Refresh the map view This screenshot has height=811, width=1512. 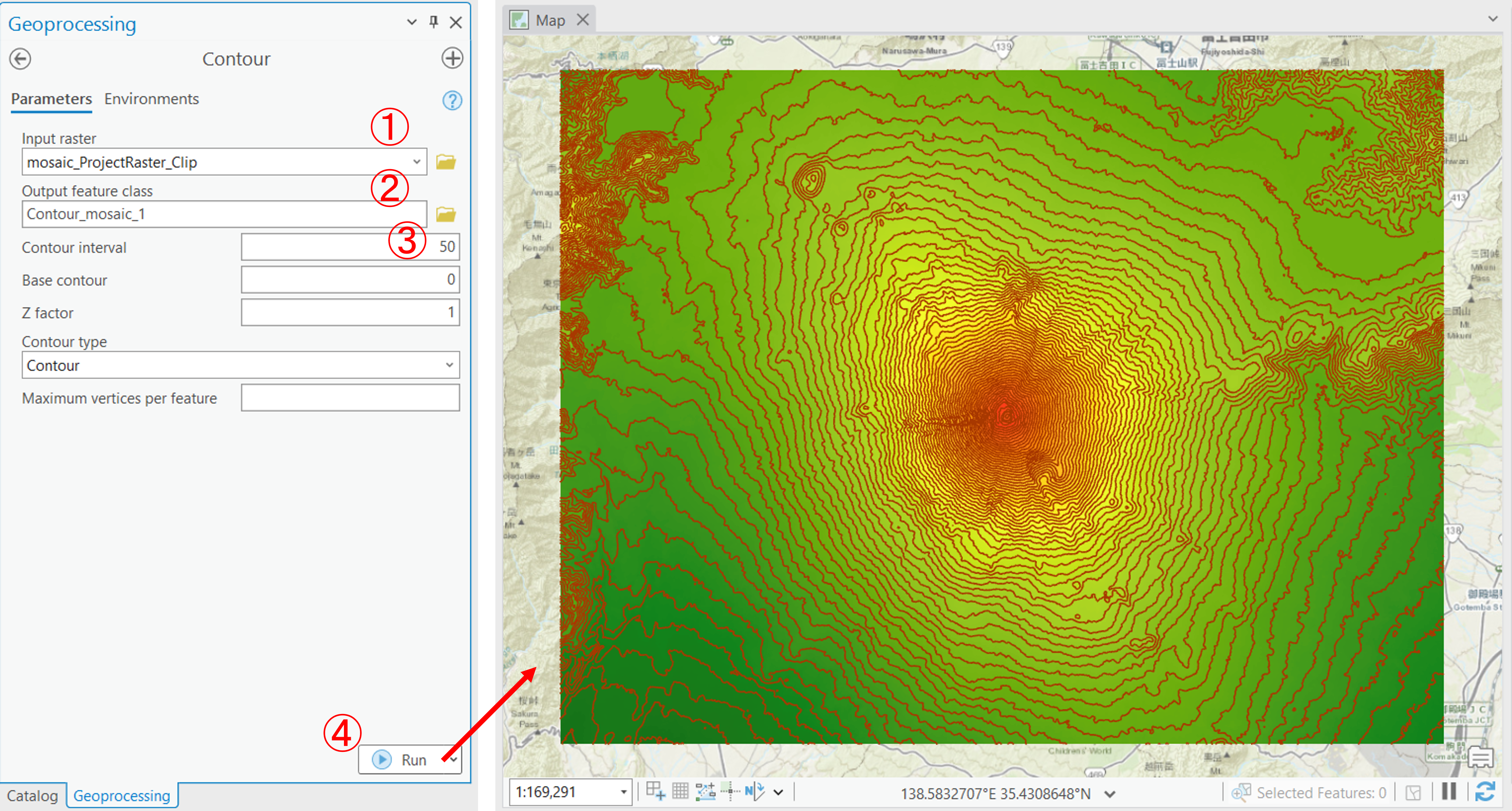pos(1485,792)
